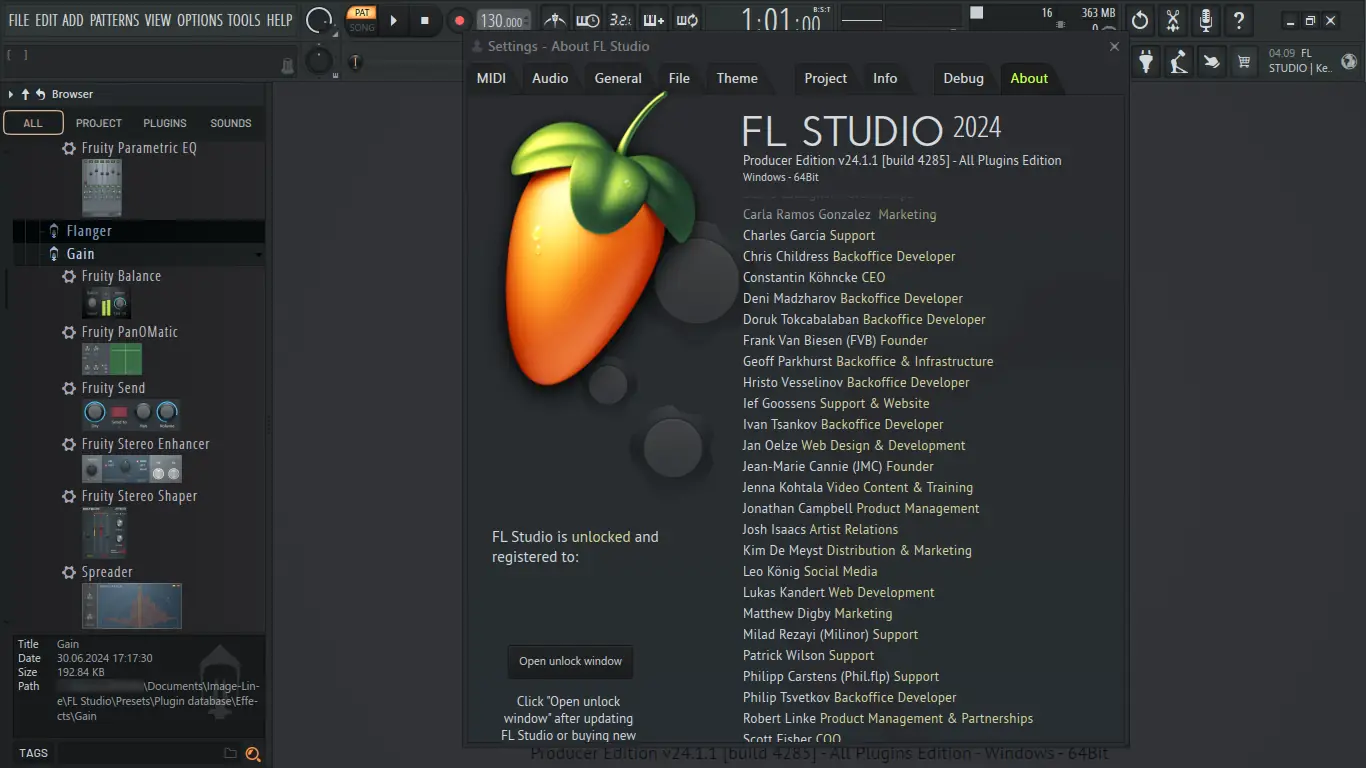Click the tempo field showing 130.000
Screen dimensions: 1366x768
point(502,21)
